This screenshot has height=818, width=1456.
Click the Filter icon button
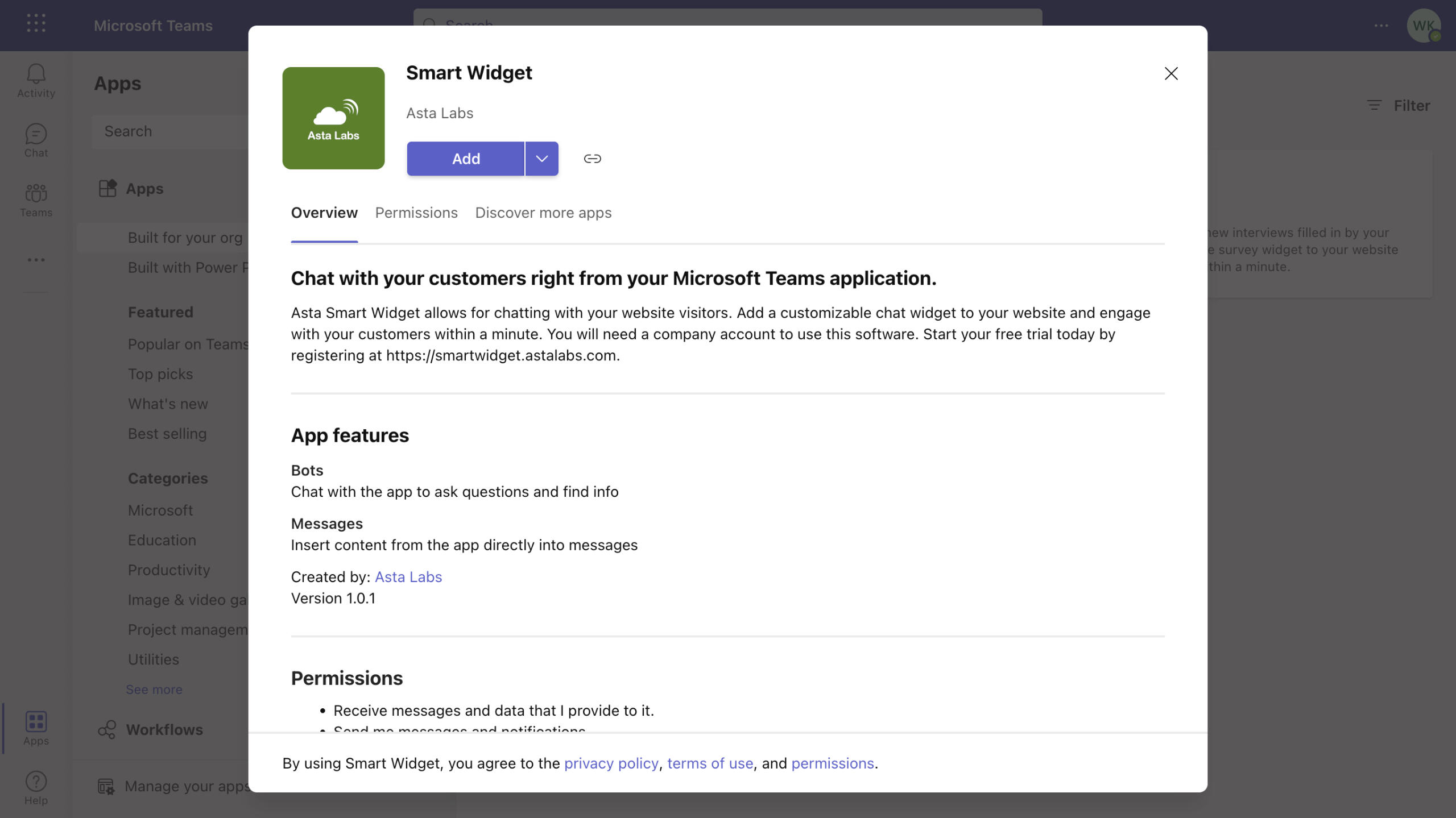click(1398, 105)
